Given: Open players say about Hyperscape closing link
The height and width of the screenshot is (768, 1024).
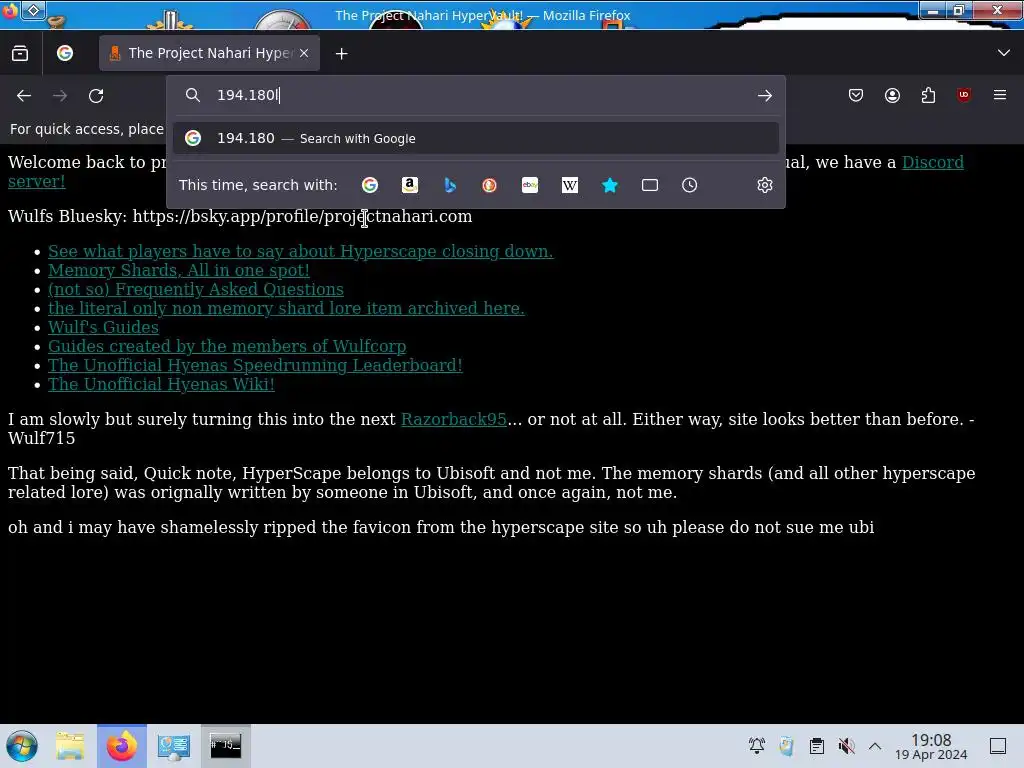Looking at the screenshot, I should click(x=300, y=251).
